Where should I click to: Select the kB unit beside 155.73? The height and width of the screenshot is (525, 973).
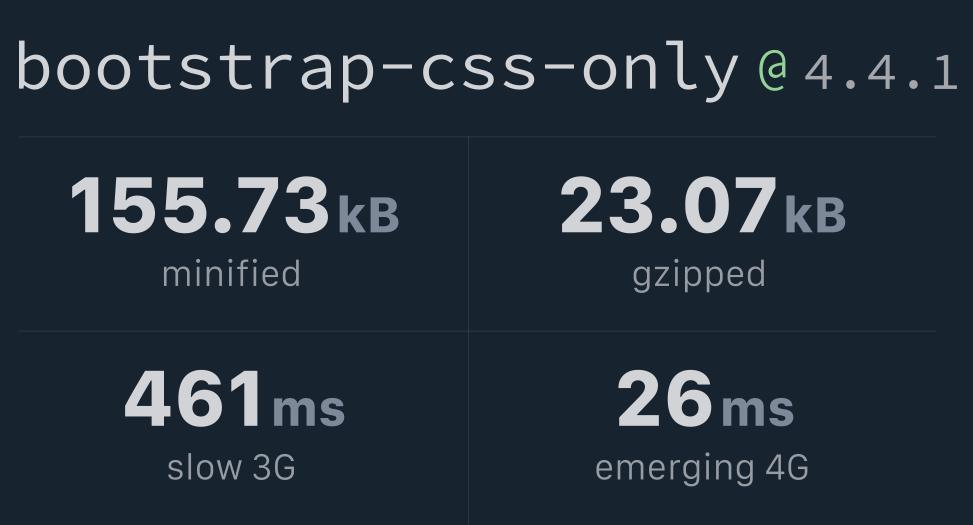[369, 215]
